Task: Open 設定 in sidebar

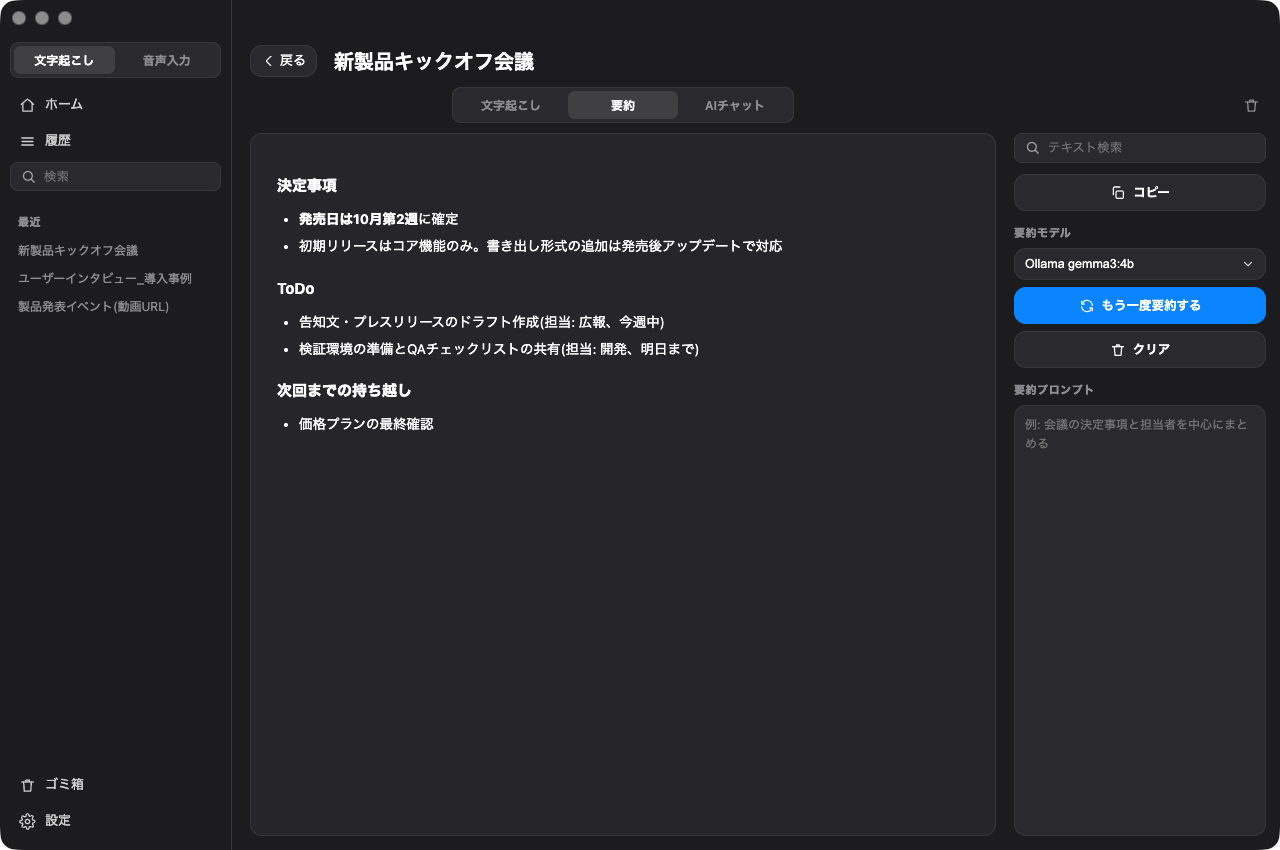Action: (115, 821)
